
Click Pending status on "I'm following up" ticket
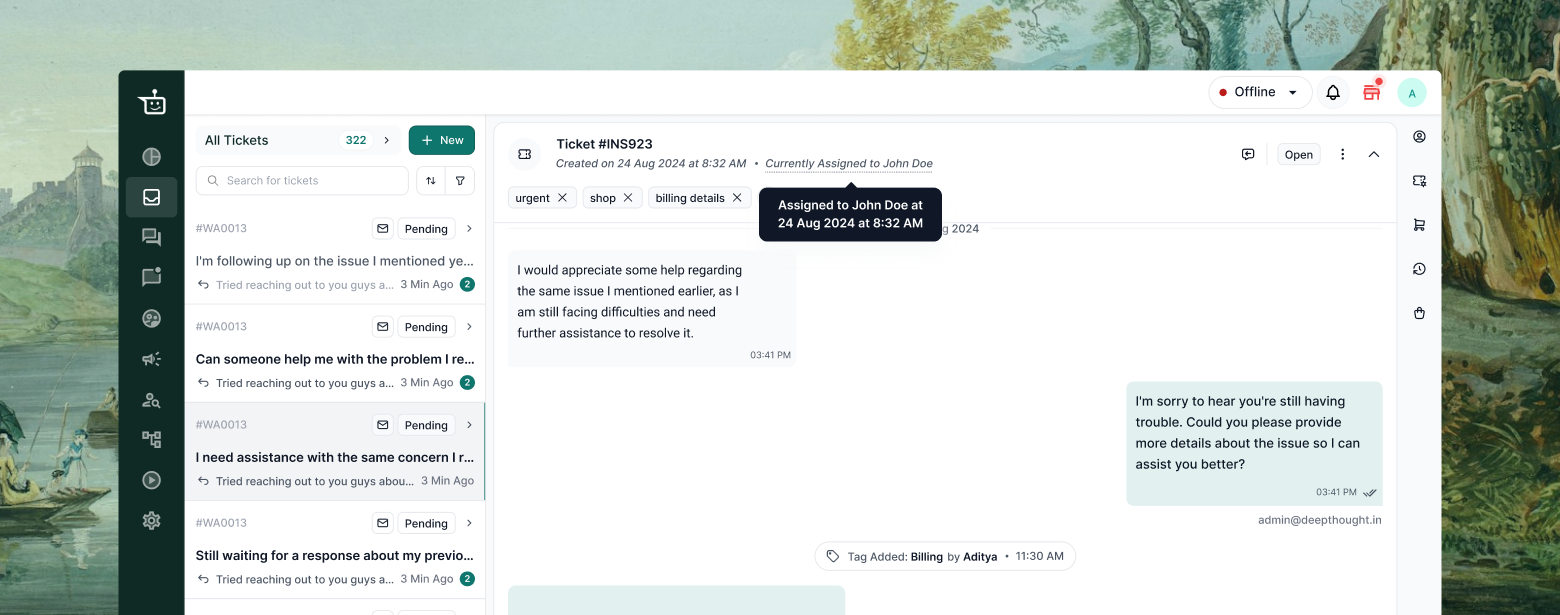[x=426, y=229]
